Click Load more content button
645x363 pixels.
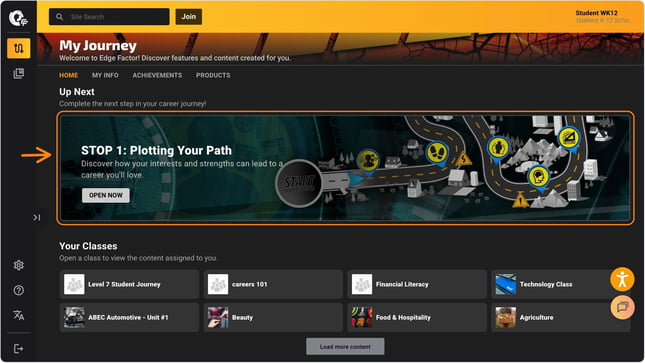(x=345, y=347)
